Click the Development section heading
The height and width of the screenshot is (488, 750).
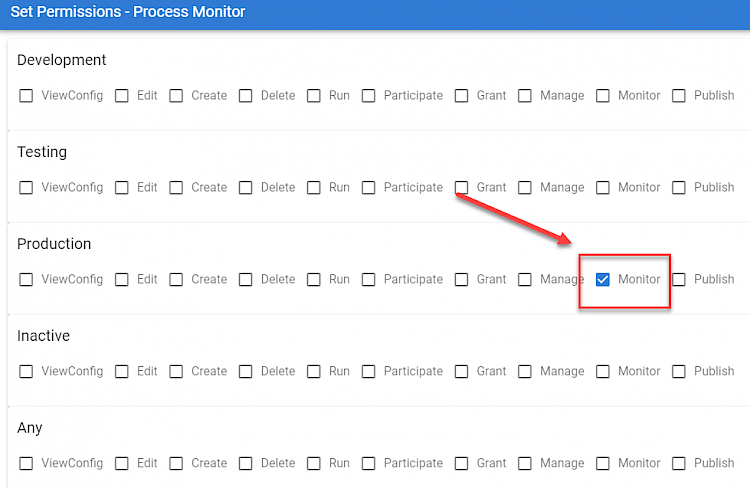62,60
